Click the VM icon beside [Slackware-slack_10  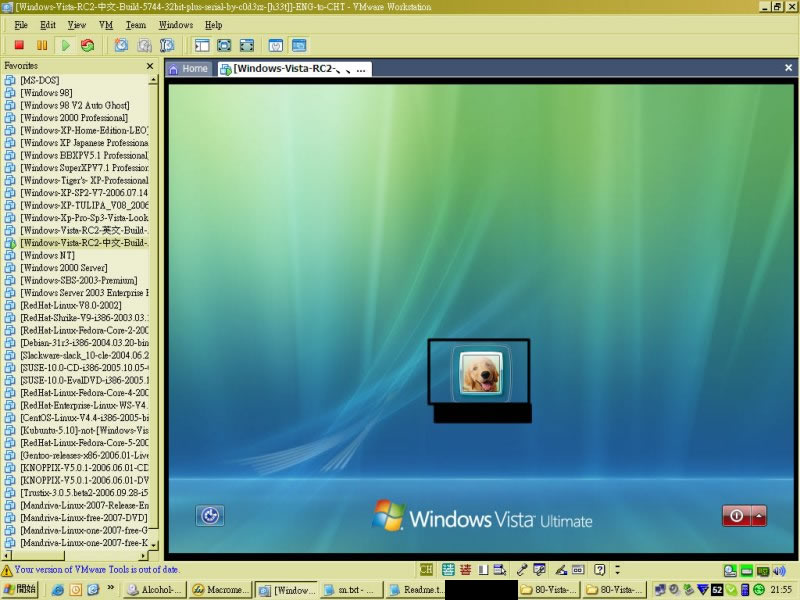click(x=10, y=355)
